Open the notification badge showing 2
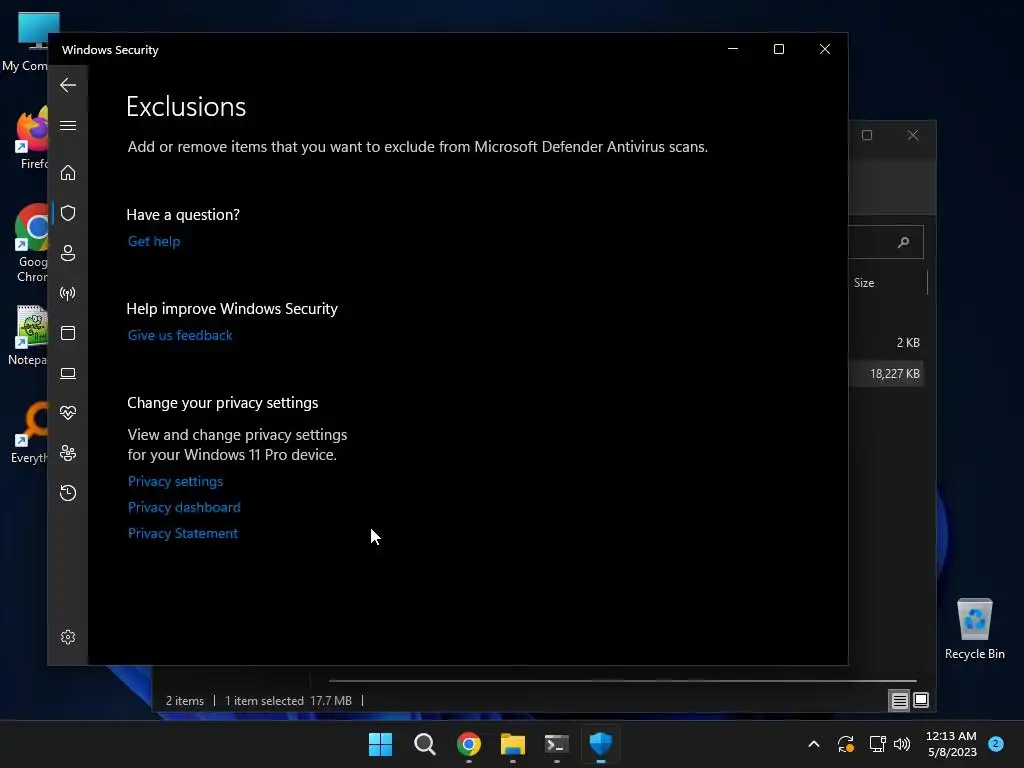This screenshot has width=1024, height=768. point(996,743)
